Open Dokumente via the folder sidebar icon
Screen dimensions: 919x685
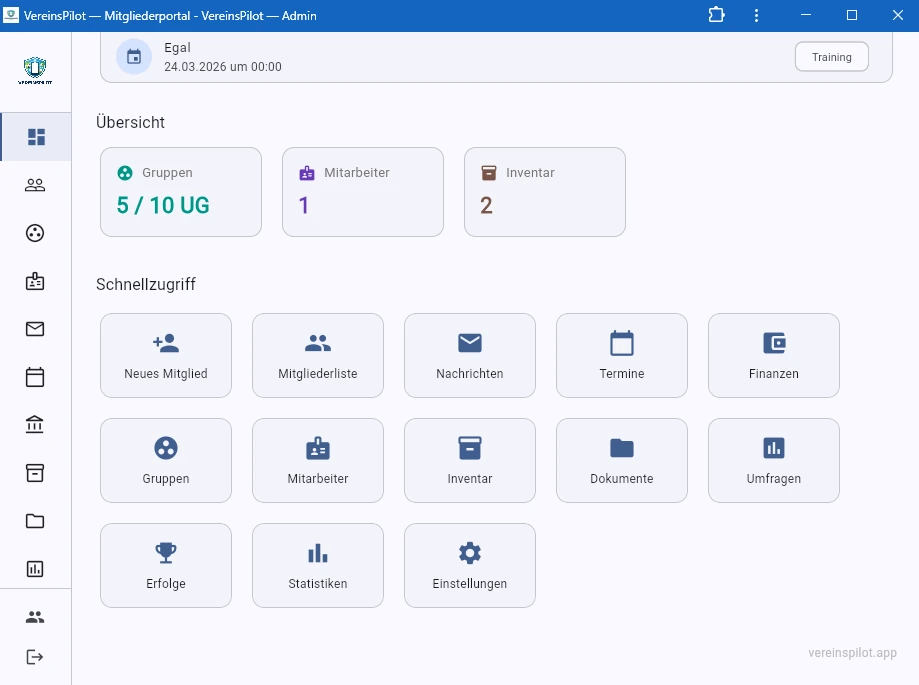35,520
